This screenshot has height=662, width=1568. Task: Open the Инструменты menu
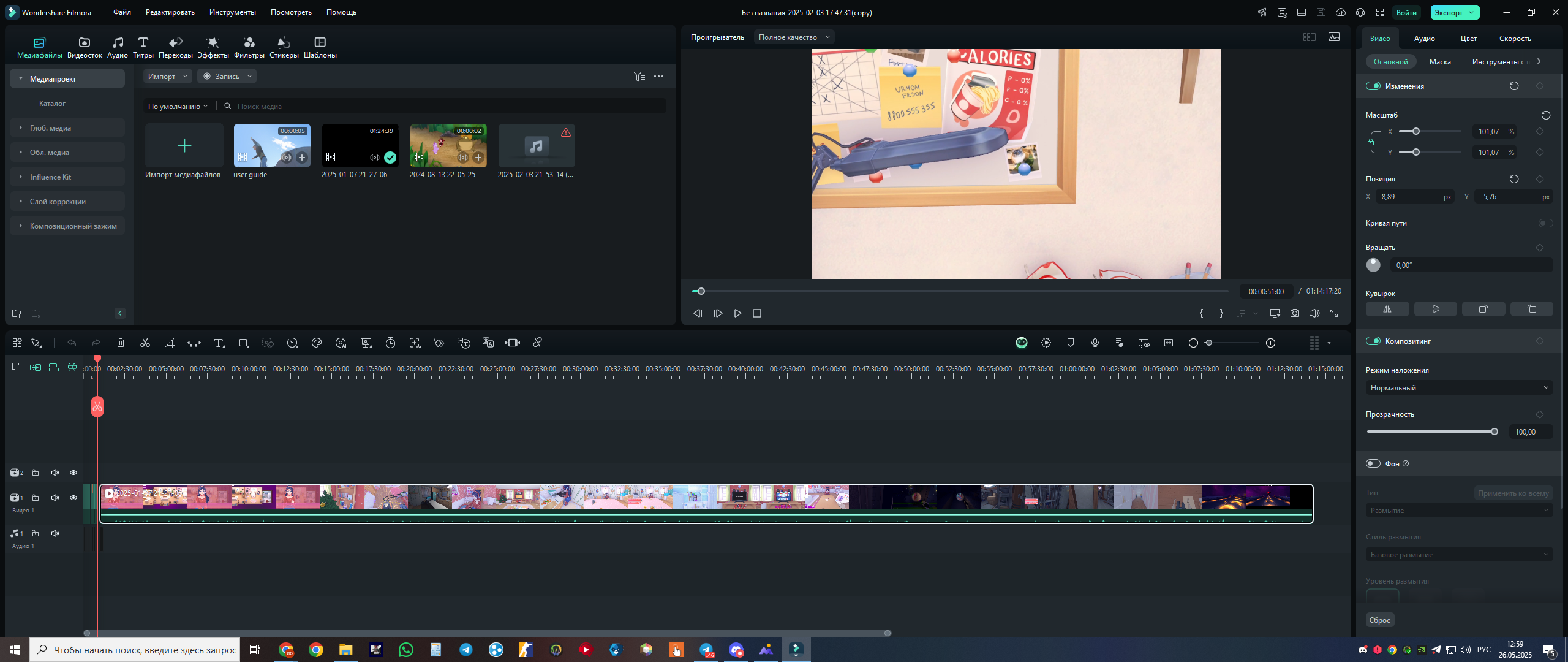[x=233, y=12]
